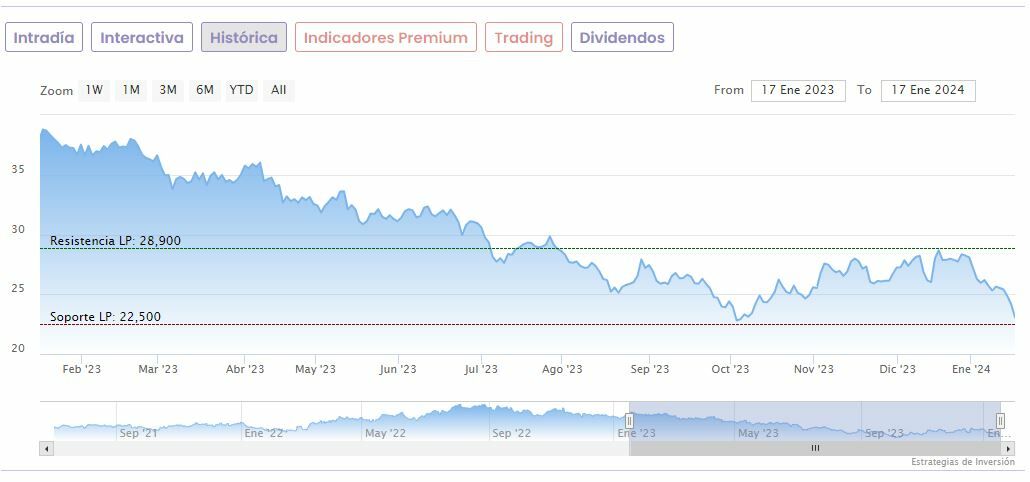This screenshot has width=1030, height=482.
Task: Show All historical data
Action: (x=279, y=90)
